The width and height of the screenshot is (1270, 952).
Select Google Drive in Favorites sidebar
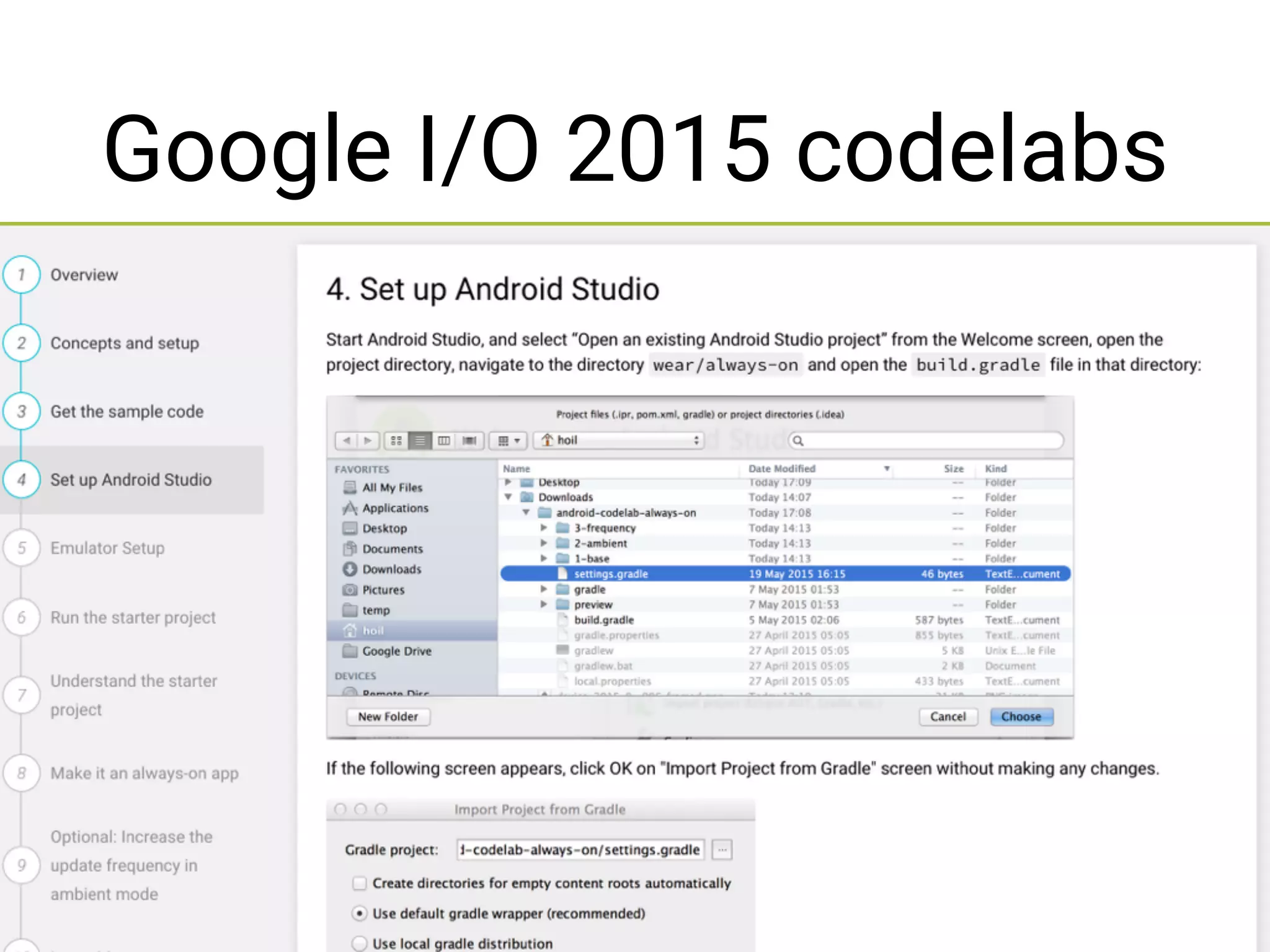pyautogui.click(x=388, y=651)
